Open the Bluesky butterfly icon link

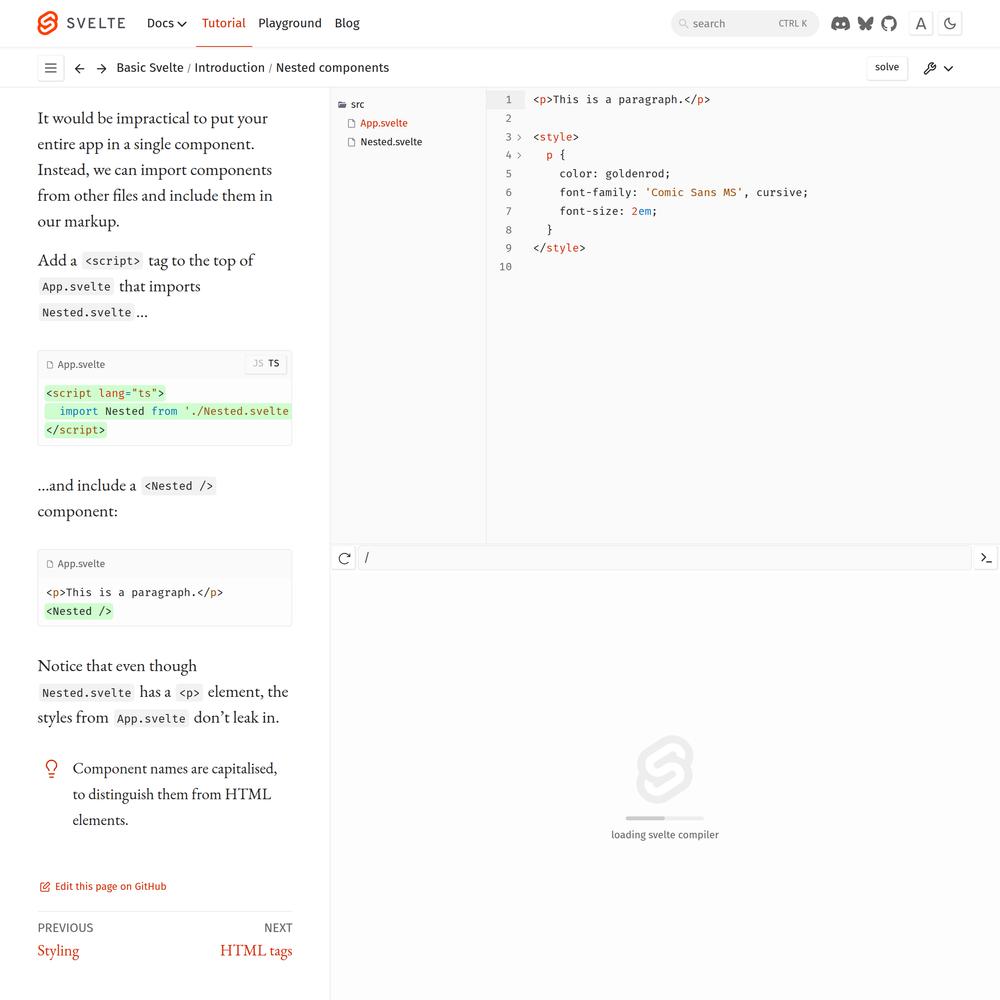[865, 24]
